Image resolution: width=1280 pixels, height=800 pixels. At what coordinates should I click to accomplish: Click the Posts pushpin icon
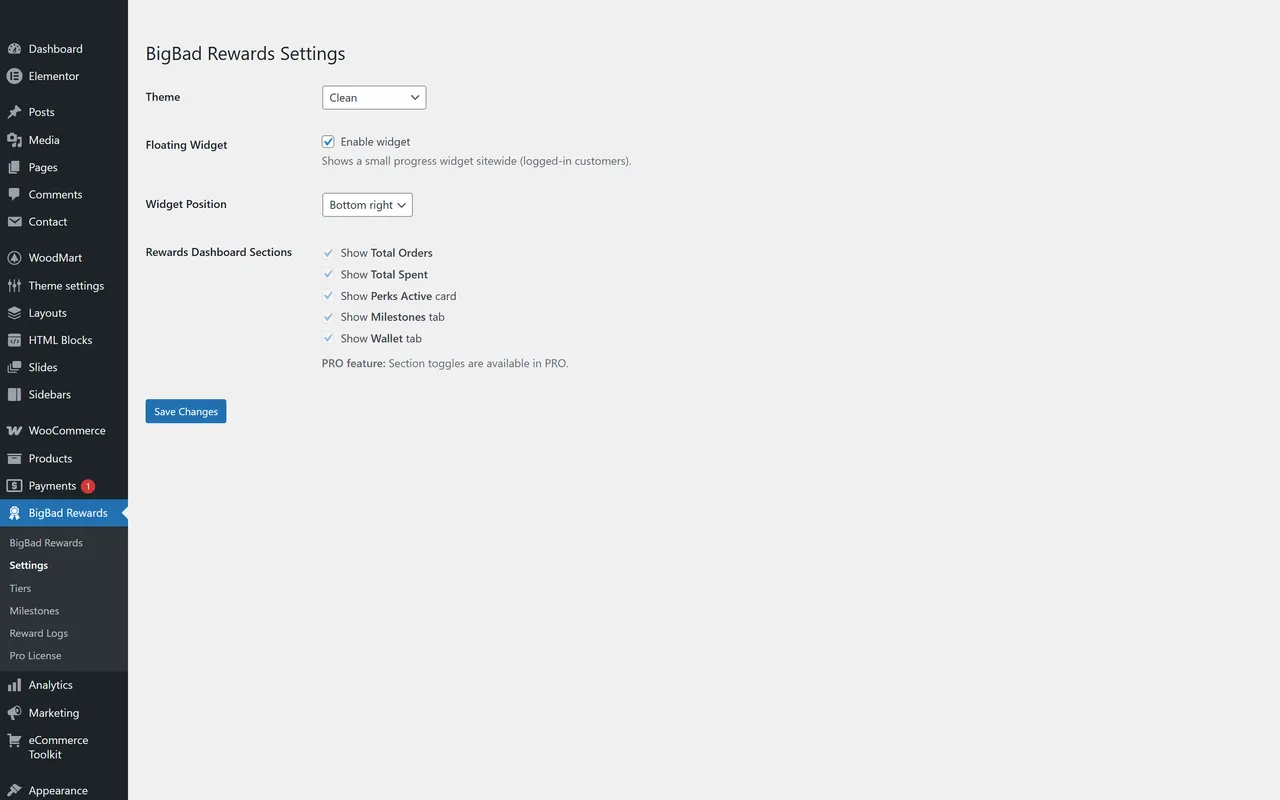14,112
